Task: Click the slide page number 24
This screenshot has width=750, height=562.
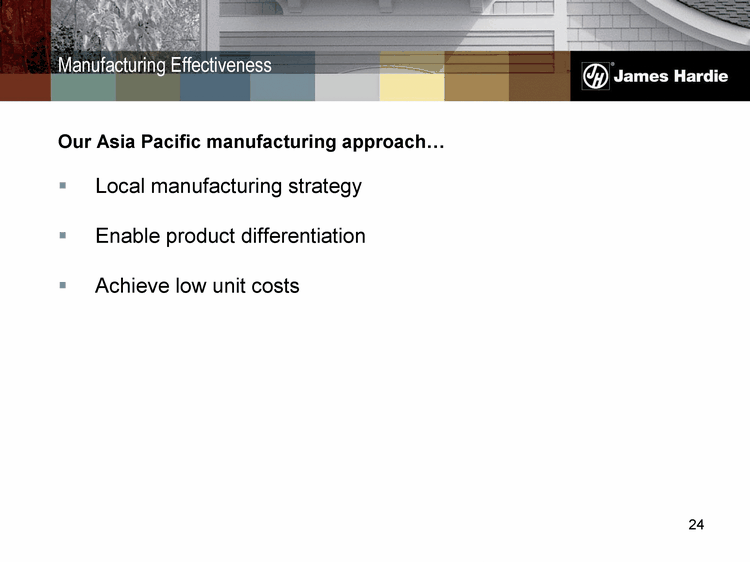Action: (696, 525)
